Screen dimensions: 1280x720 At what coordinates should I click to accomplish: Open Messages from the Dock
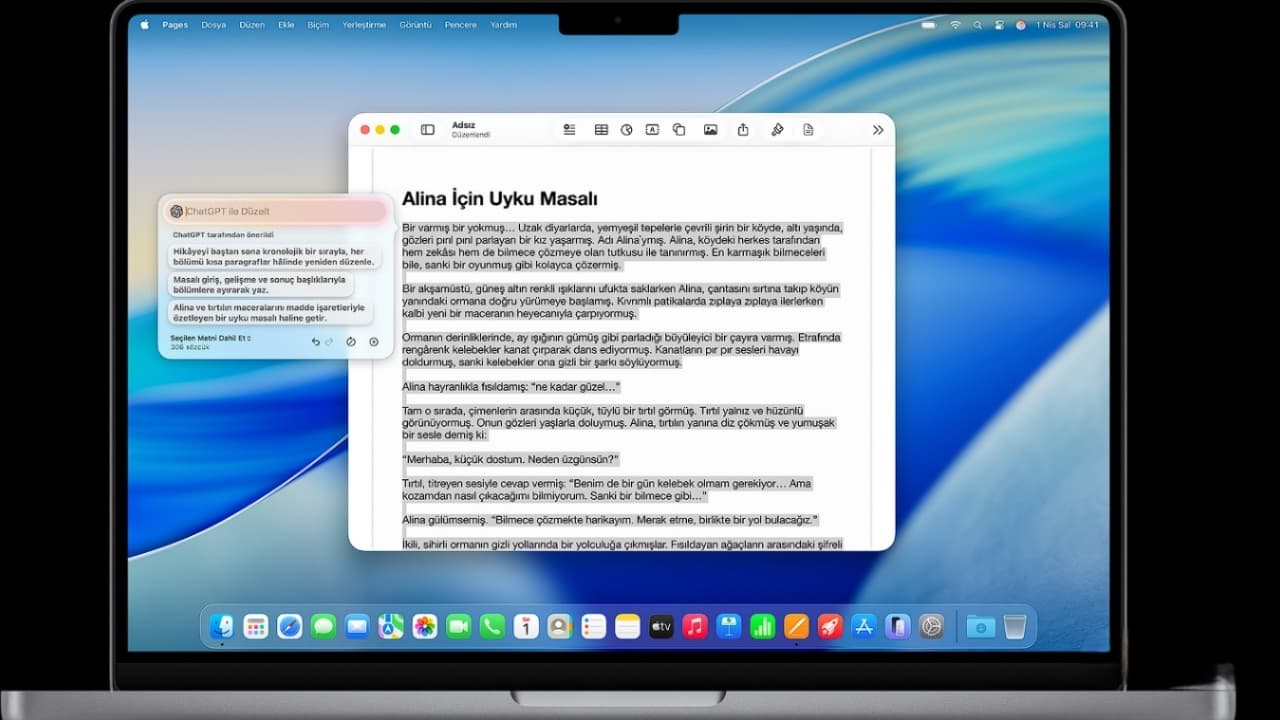[x=323, y=626]
